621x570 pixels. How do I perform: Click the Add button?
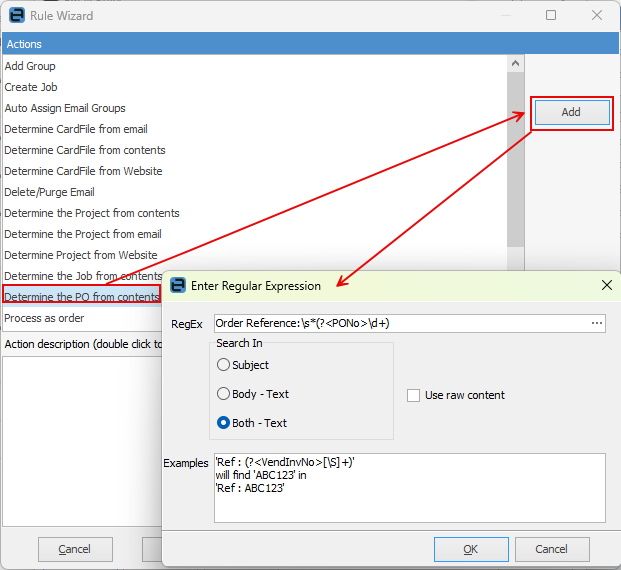572,112
